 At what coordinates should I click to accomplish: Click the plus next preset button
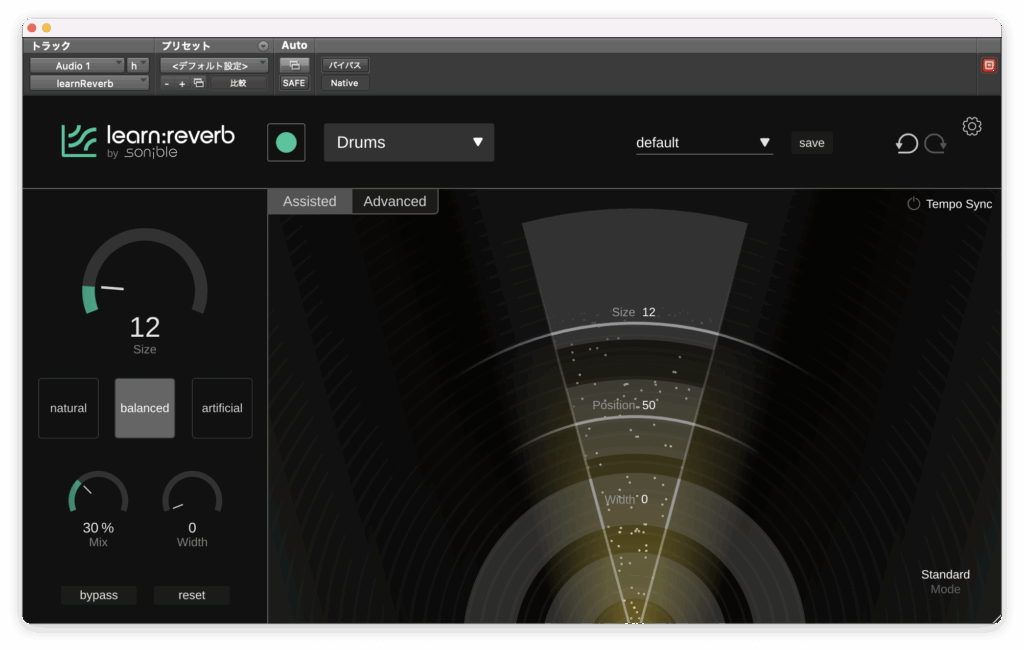coord(182,84)
